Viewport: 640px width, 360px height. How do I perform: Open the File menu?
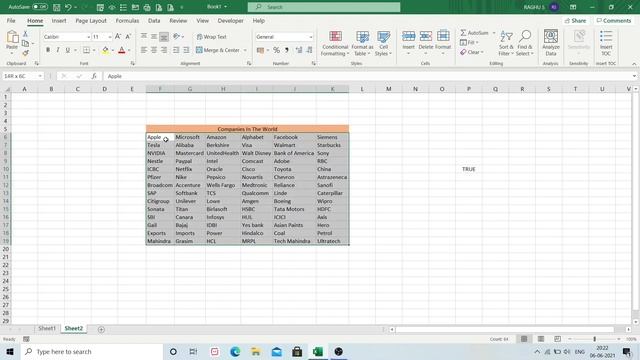[11, 20]
